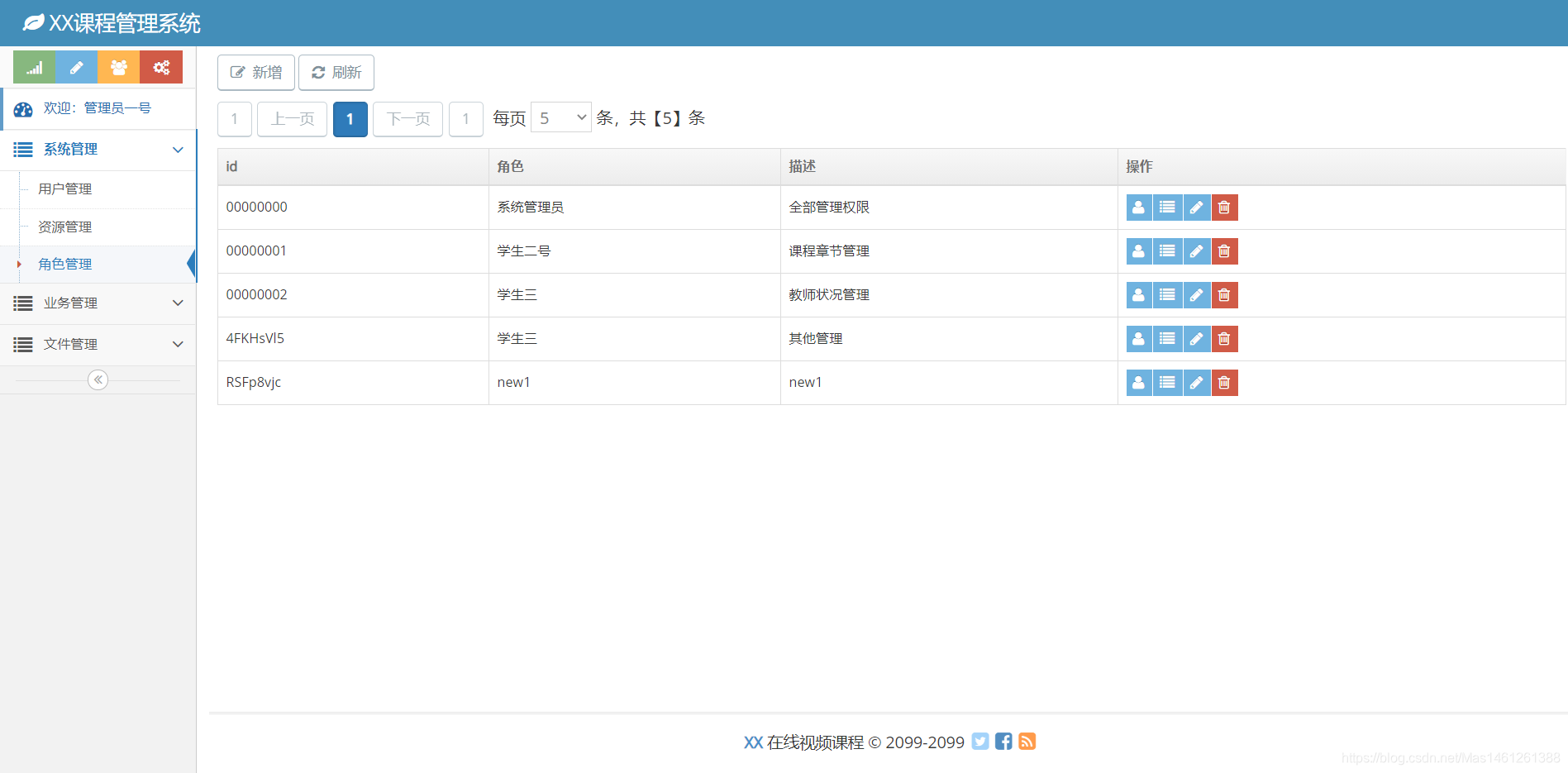This screenshot has width=1568, height=773.
Task: Click the last-page button after 下一页
Action: (466, 119)
